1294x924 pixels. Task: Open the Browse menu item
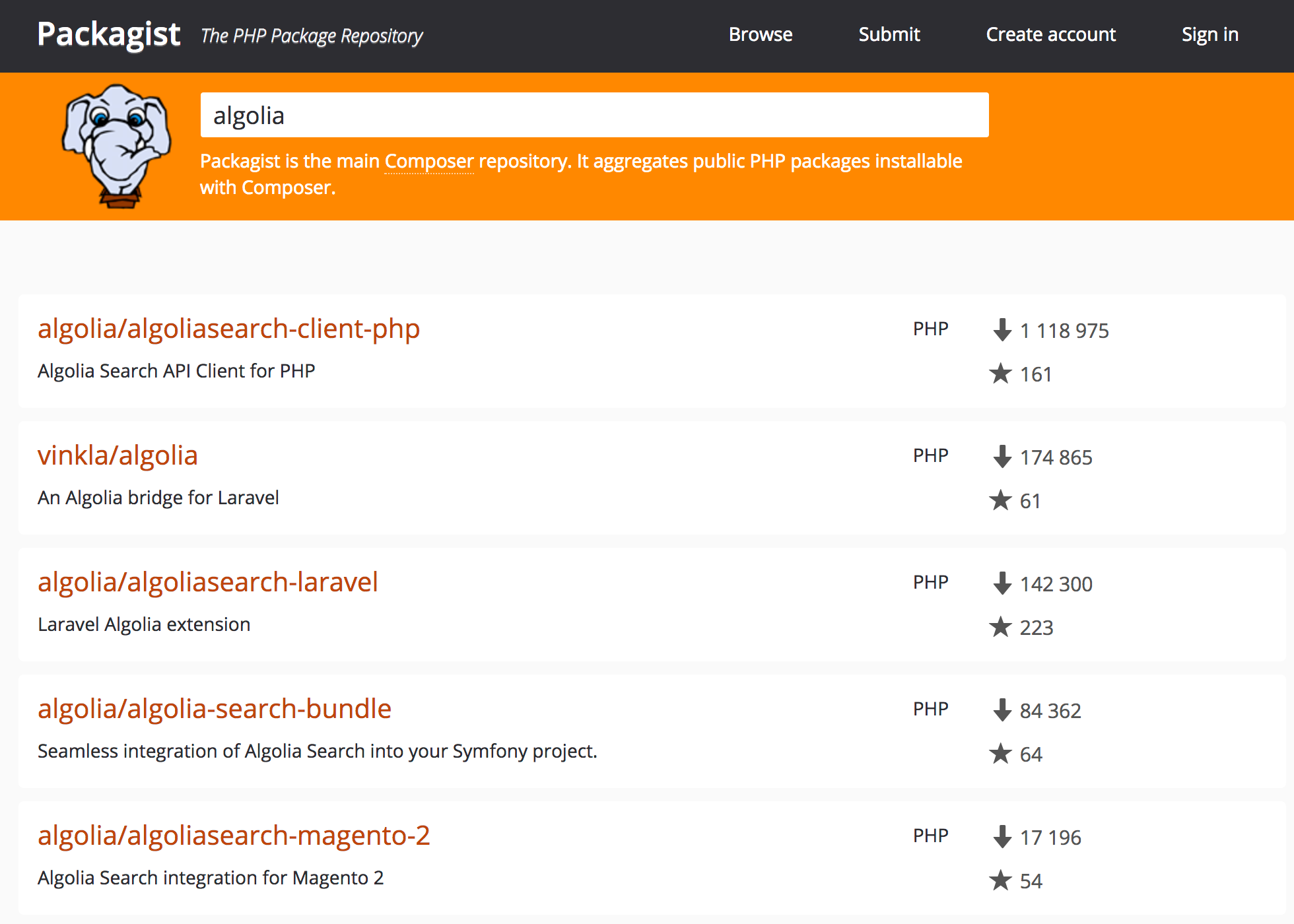(761, 34)
